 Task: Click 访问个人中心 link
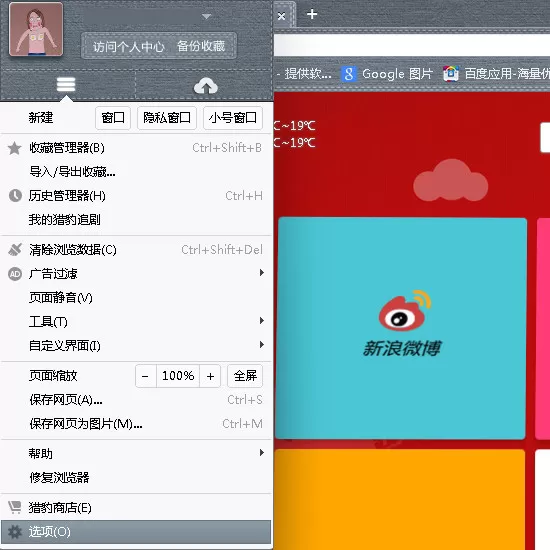(128, 46)
